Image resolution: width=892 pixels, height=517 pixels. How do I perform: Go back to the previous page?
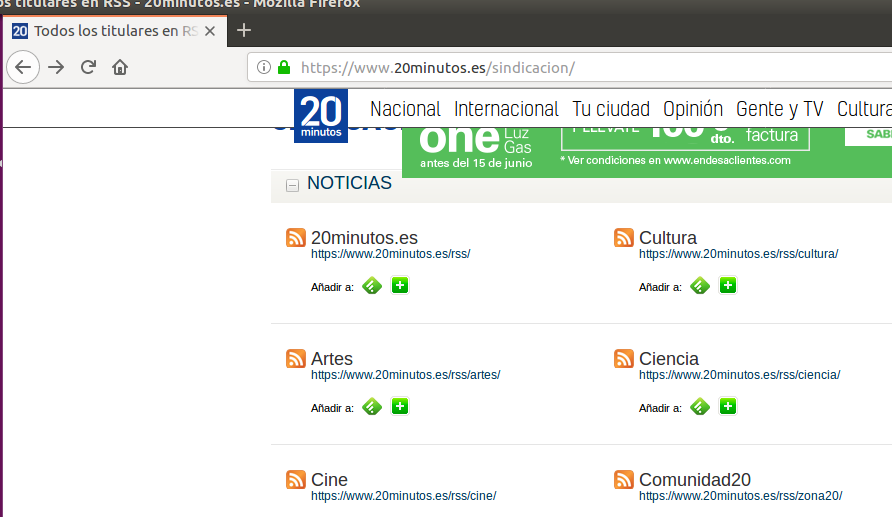coord(23,67)
